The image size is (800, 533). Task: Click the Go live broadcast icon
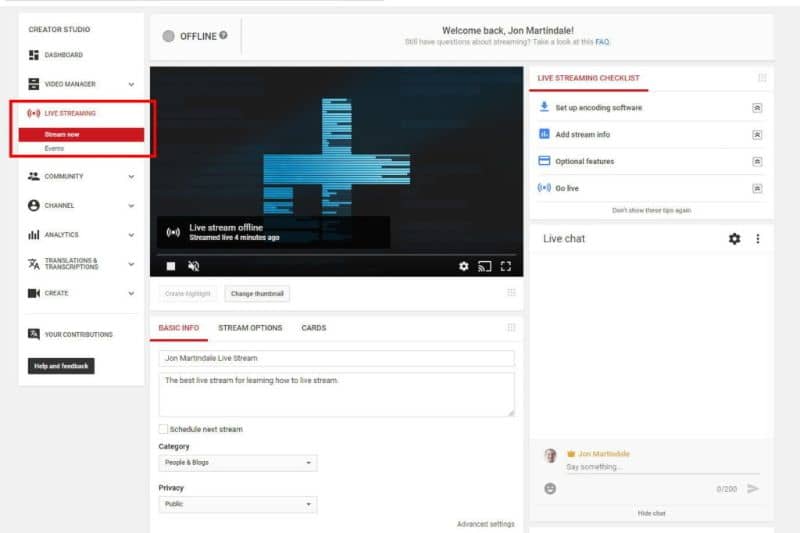tap(544, 188)
